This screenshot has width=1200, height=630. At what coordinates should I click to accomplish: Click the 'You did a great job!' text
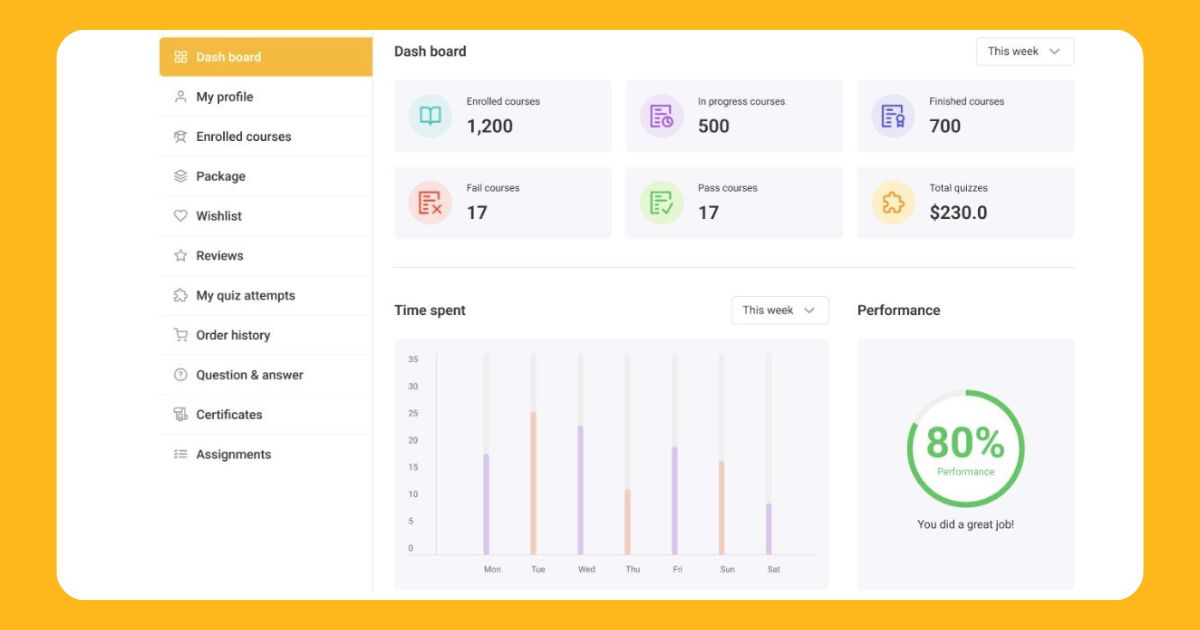point(965,524)
